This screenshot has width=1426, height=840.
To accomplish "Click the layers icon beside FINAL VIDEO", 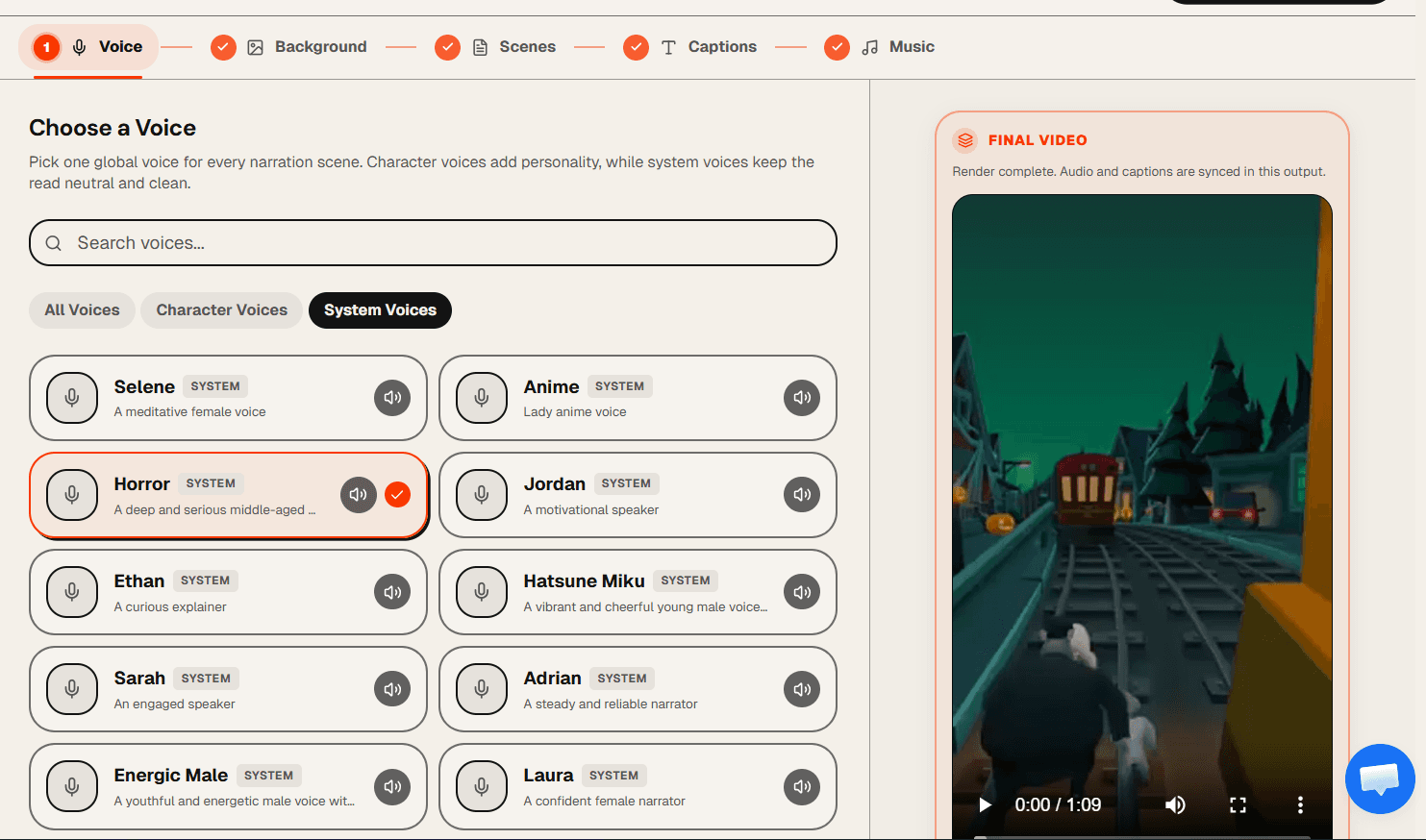I will pyautogui.click(x=964, y=139).
